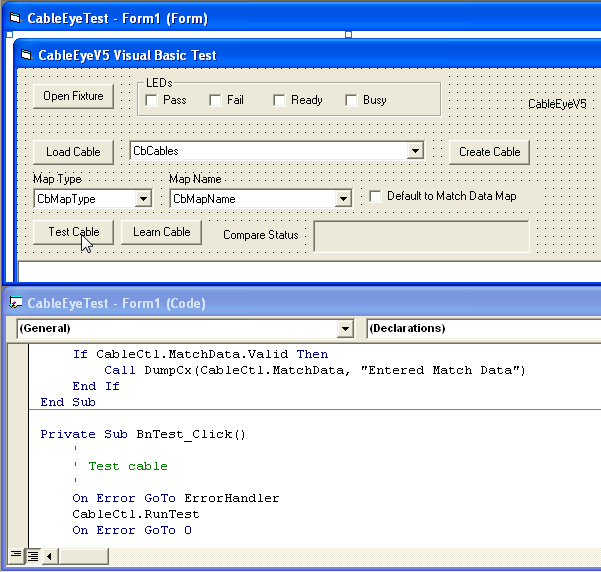
Task: Open the CbMapType dropdown arrow
Action: 143,199
